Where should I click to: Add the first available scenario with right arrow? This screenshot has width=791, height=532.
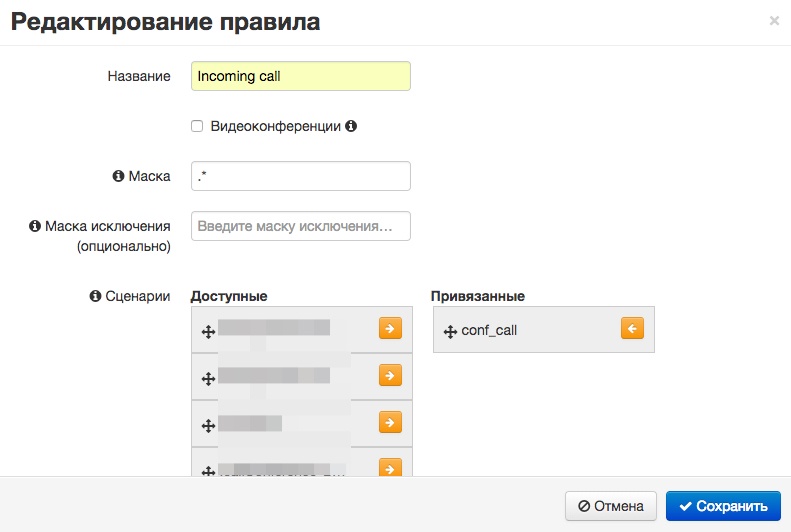click(x=390, y=328)
